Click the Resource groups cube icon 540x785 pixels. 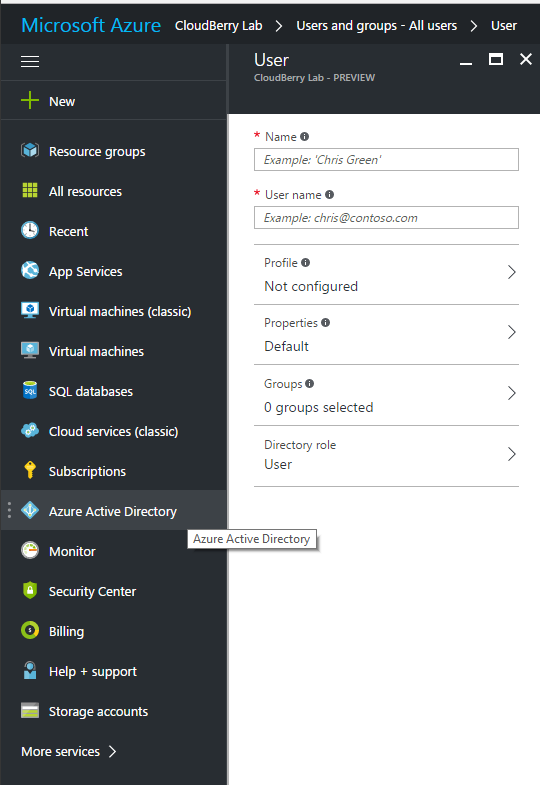[x=30, y=150]
